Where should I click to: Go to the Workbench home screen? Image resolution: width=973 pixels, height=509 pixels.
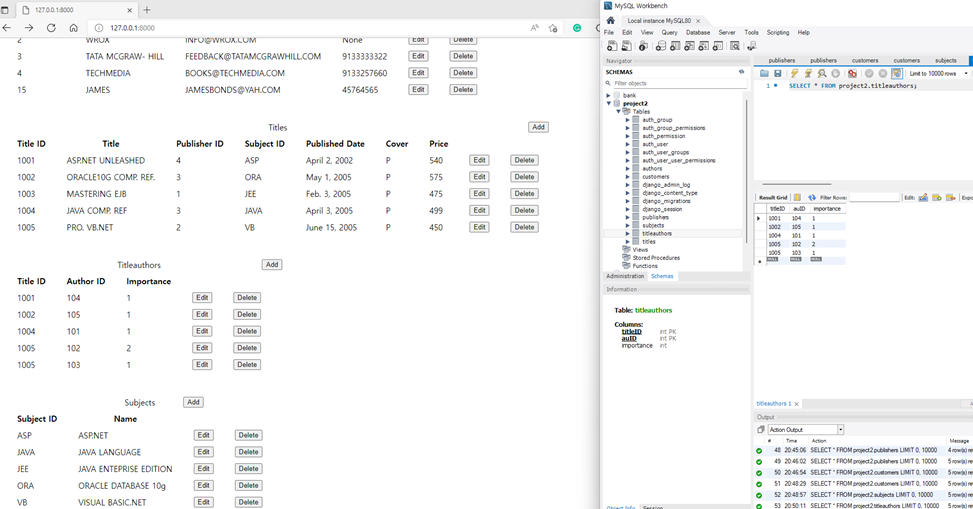(x=611, y=20)
